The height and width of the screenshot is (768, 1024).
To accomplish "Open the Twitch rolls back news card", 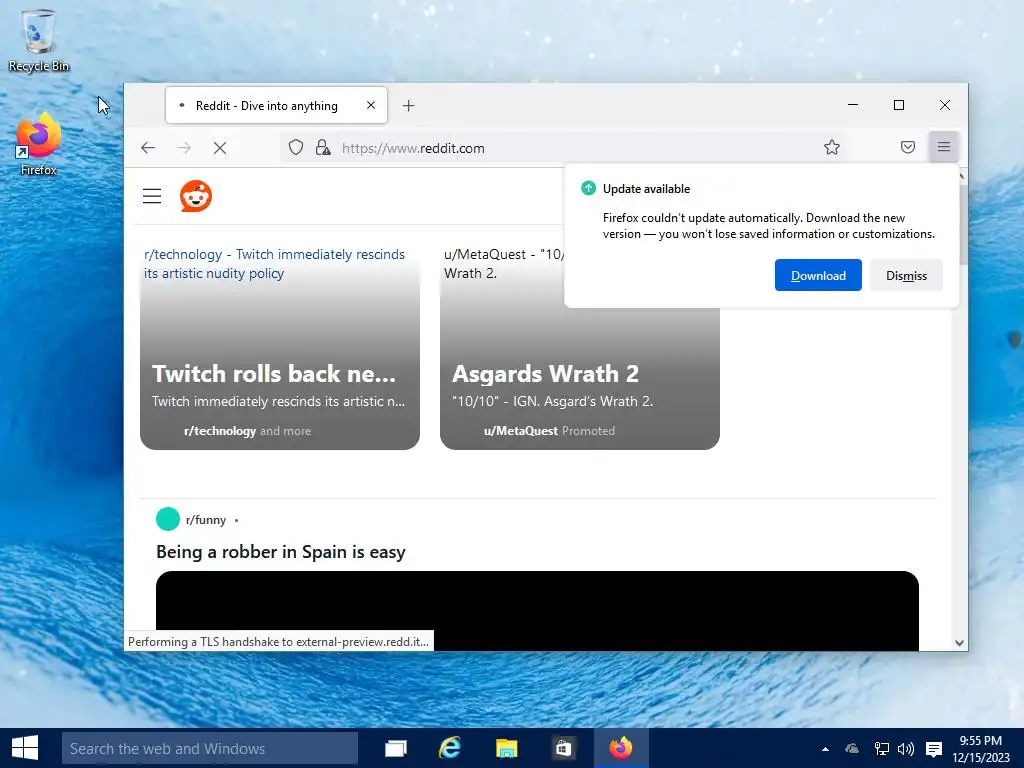I will click(x=280, y=346).
